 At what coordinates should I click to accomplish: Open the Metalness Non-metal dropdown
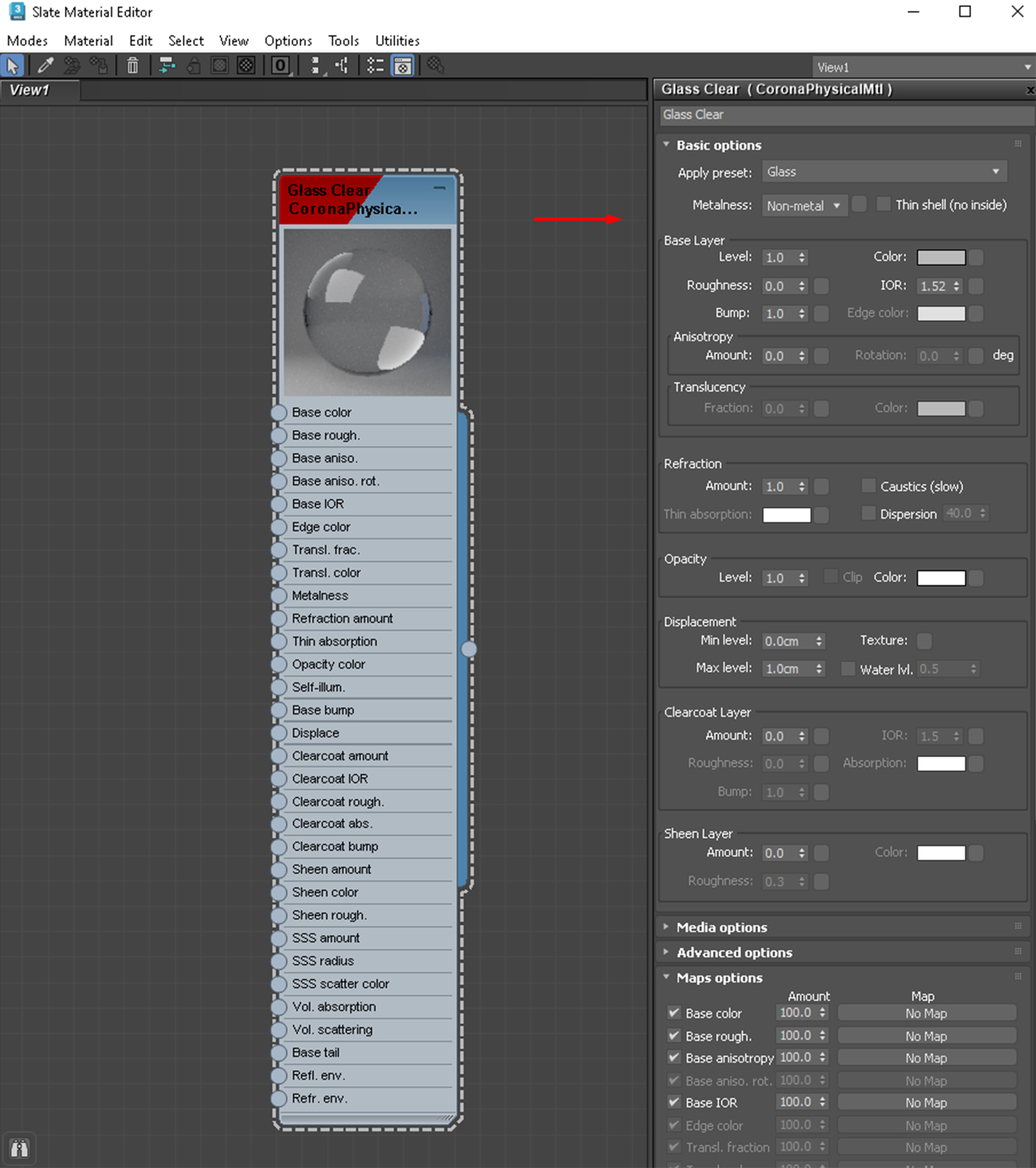[804, 205]
